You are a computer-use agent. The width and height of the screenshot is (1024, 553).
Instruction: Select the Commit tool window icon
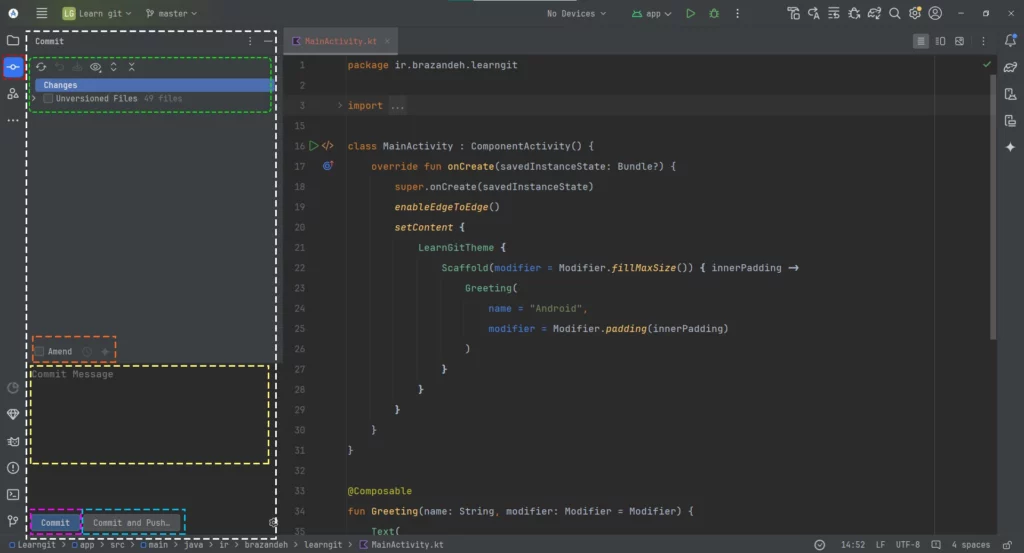tap(13, 67)
